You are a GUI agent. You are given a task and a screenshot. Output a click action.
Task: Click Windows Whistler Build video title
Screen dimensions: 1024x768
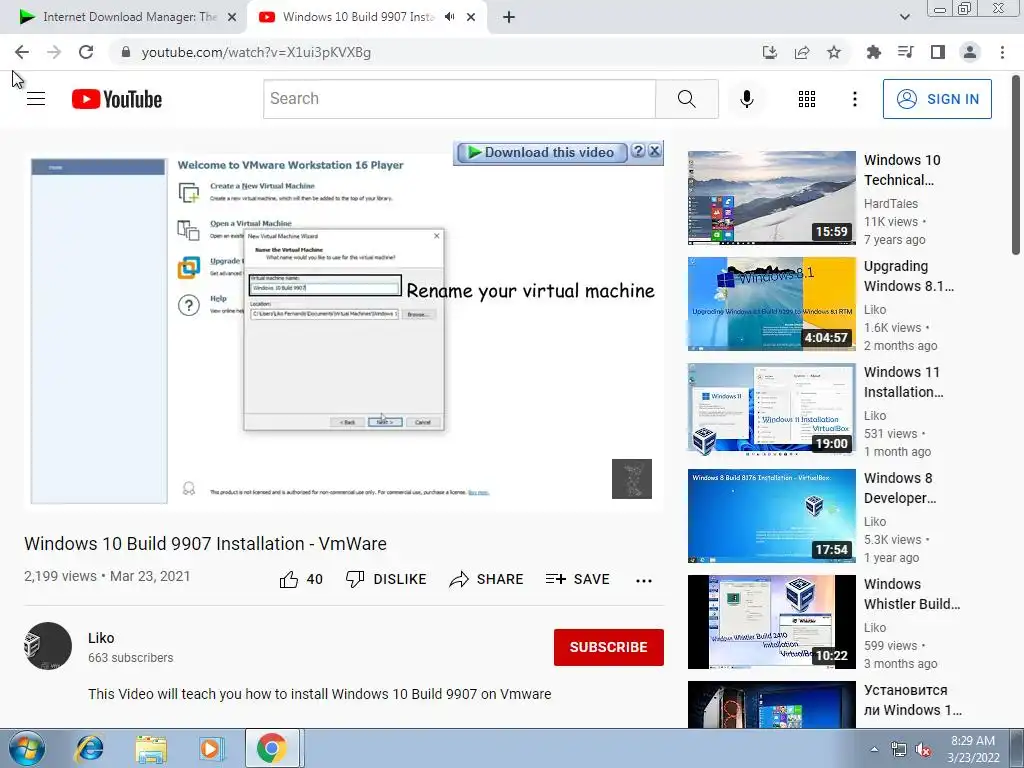point(912,594)
